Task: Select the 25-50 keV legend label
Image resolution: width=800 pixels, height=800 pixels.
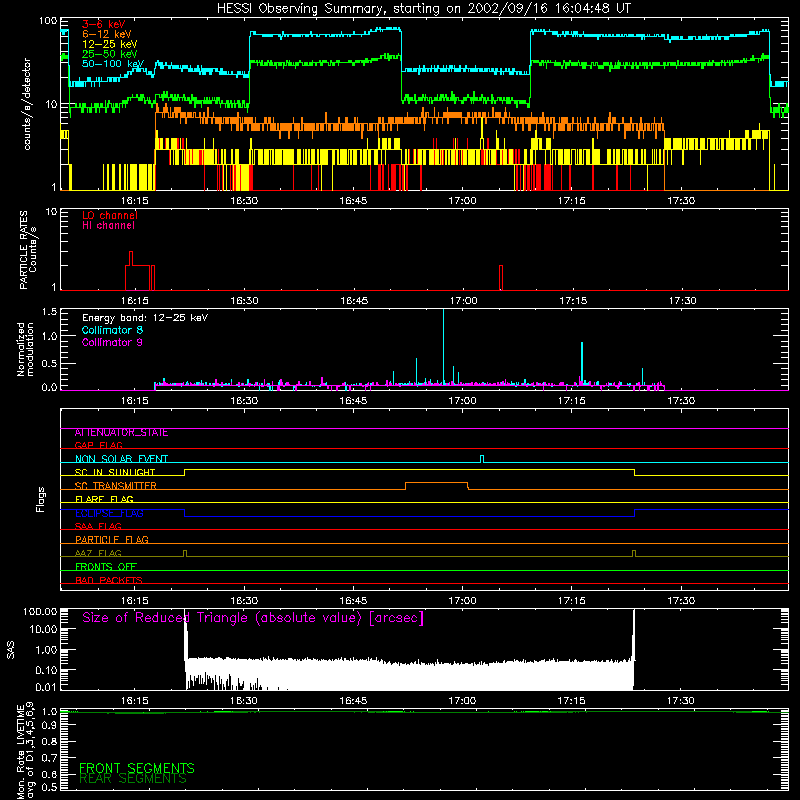Action: (x=110, y=54)
